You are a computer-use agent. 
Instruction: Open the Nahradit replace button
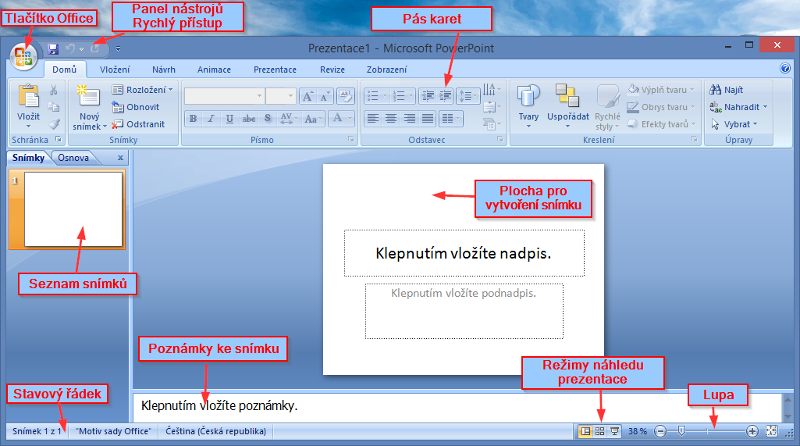(738, 107)
